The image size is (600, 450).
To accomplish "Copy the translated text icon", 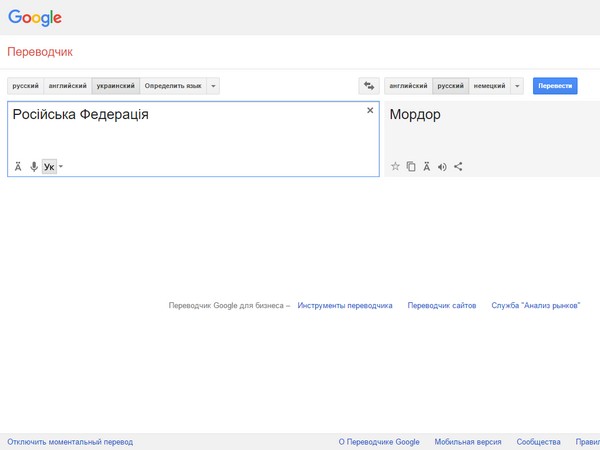I will (411, 167).
